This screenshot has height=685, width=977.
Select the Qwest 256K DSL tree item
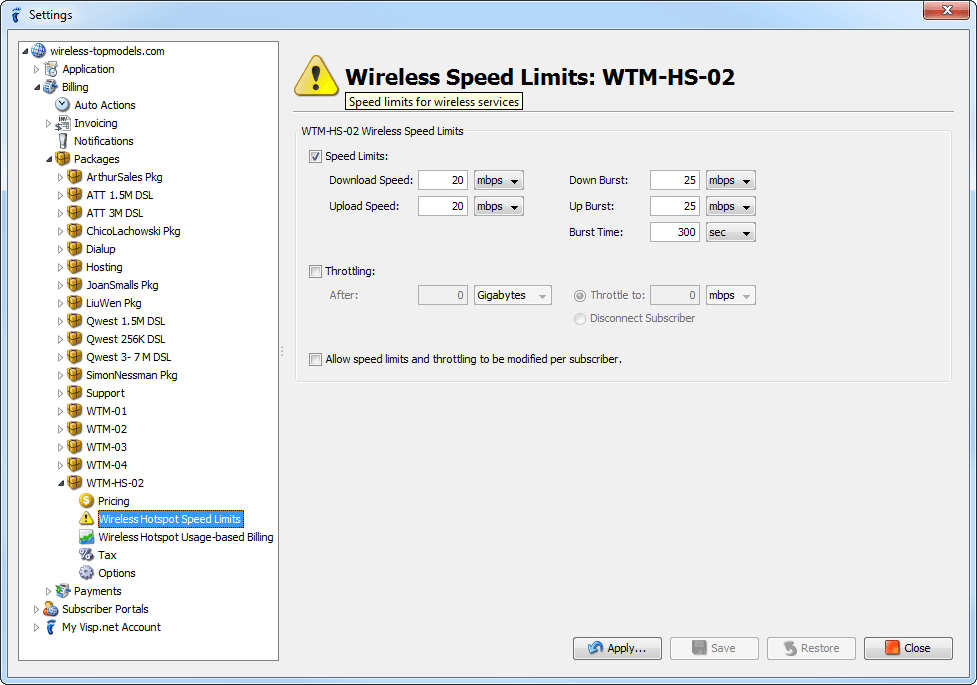pos(125,339)
